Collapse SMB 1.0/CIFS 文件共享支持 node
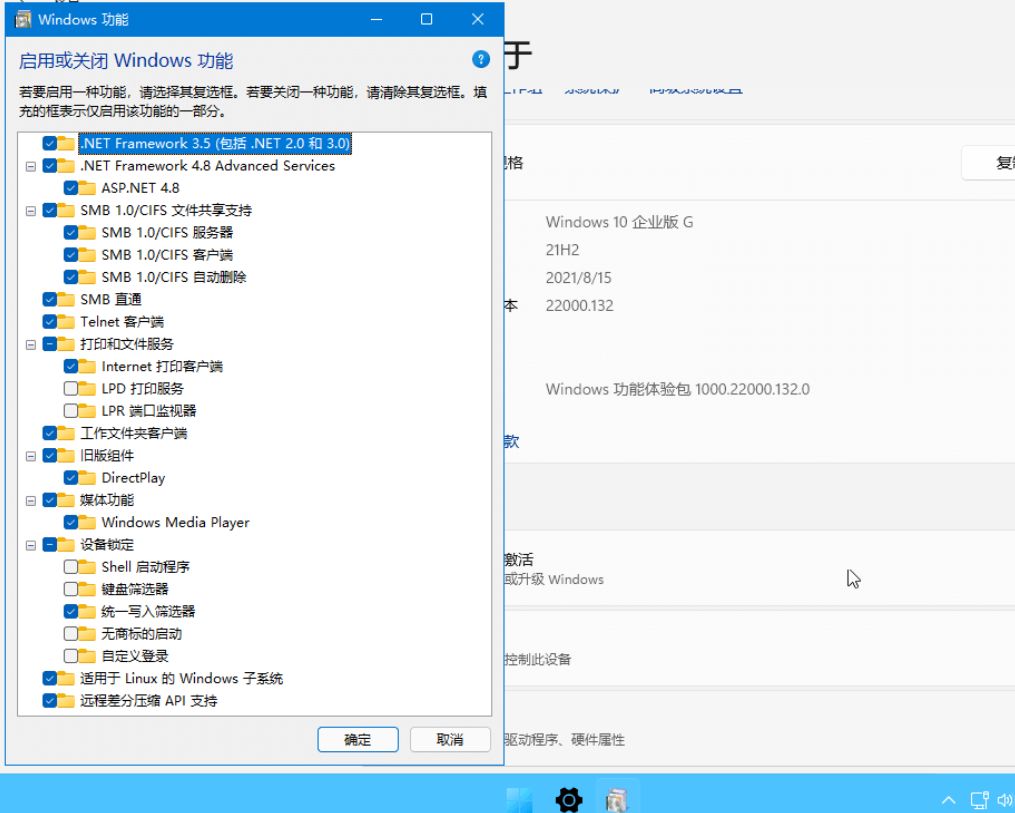The height and width of the screenshot is (813, 1015). 30,211
